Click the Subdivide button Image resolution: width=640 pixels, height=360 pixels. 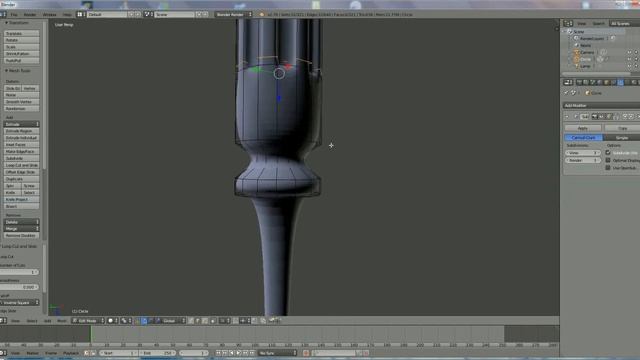(21, 158)
